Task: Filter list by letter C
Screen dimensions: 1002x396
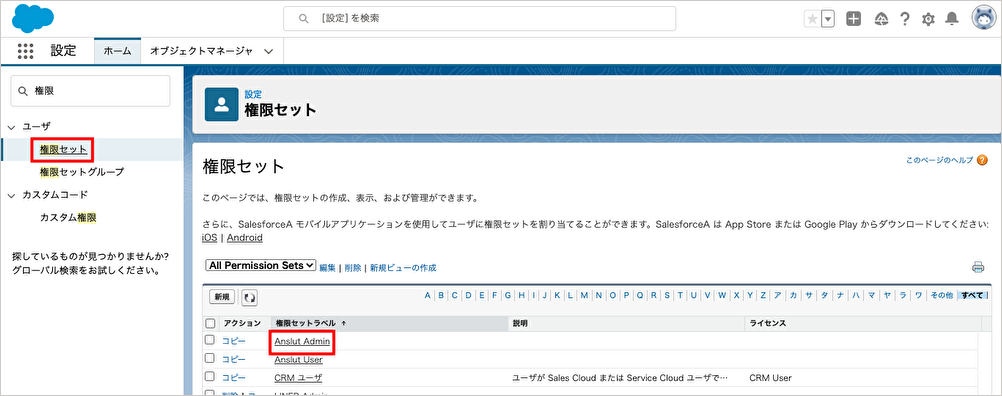Action: point(454,295)
